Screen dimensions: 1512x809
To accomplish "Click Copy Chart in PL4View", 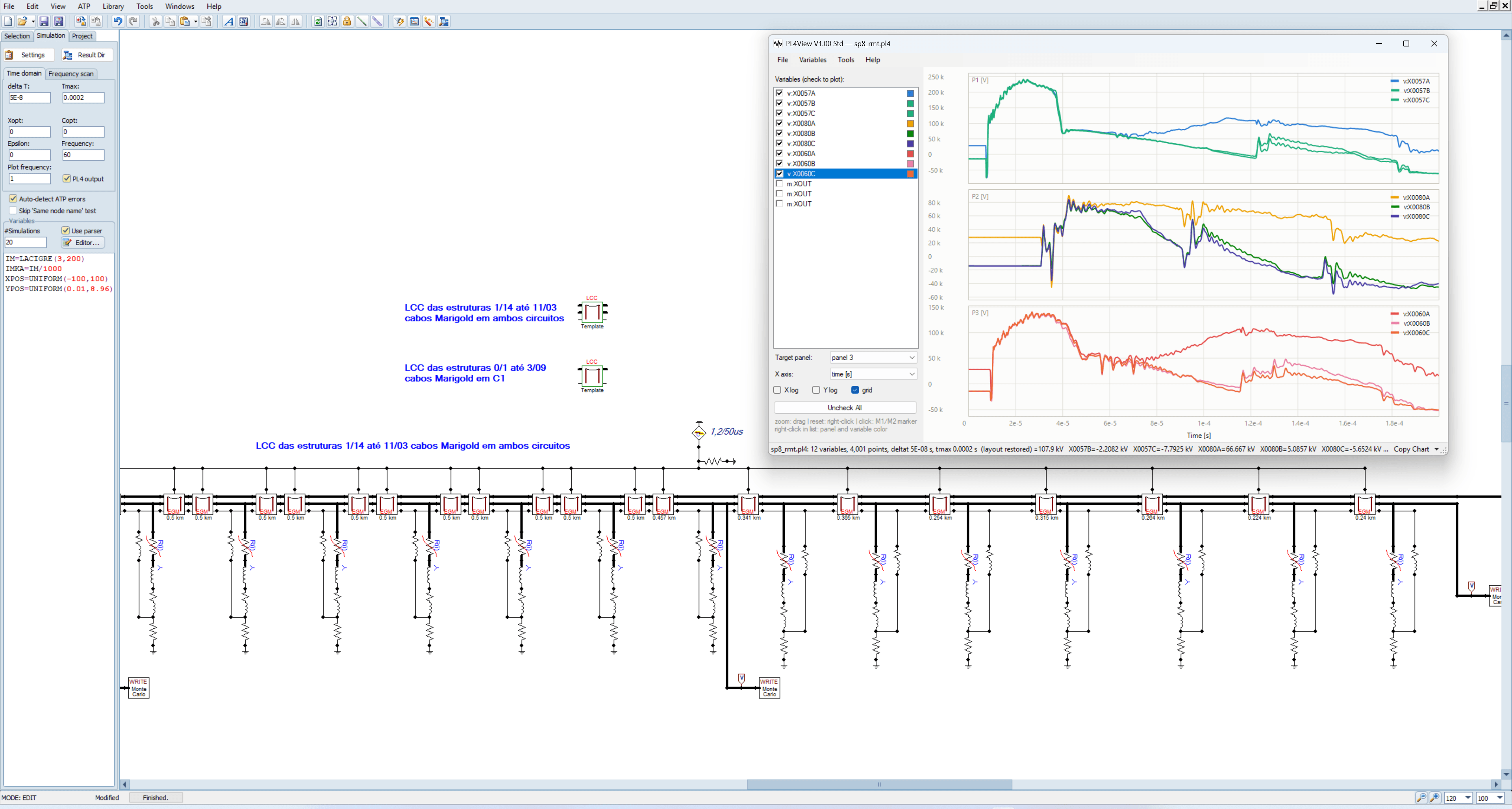I will (1411, 450).
